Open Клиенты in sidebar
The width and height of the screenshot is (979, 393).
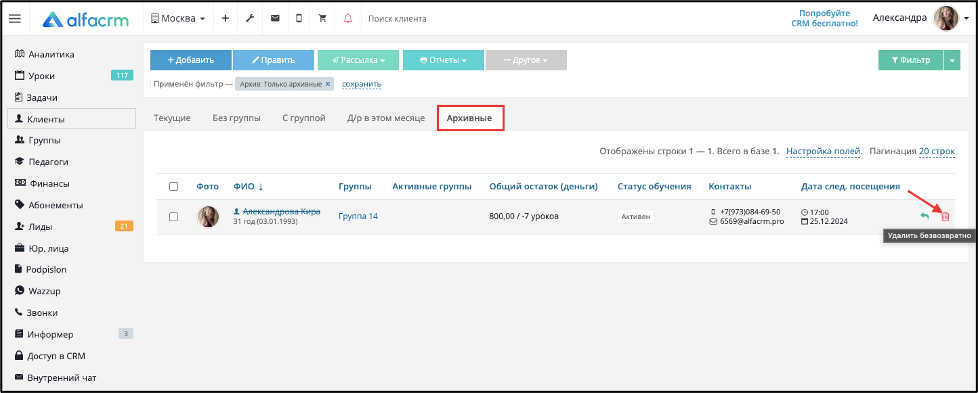(72, 119)
